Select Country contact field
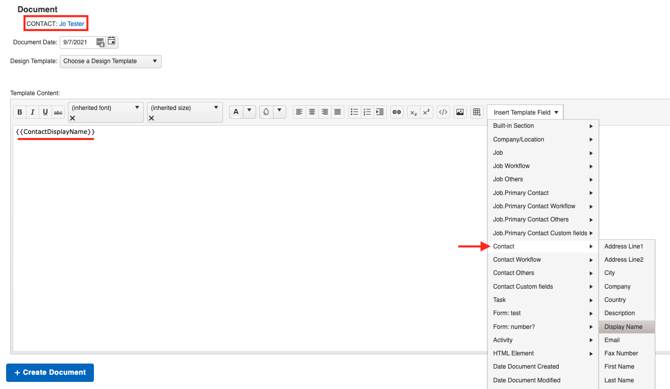The image size is (670, 389). click(x=627, y=300)
